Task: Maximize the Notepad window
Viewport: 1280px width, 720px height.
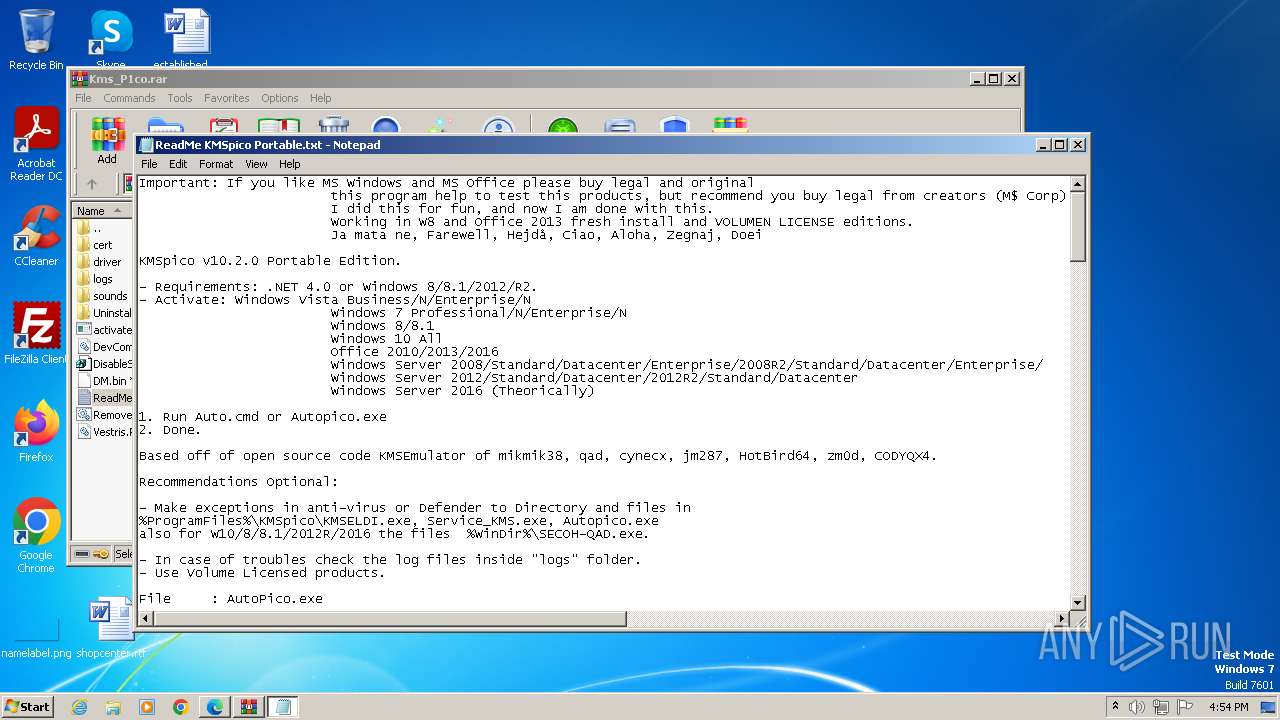Action: (1060, 145)
